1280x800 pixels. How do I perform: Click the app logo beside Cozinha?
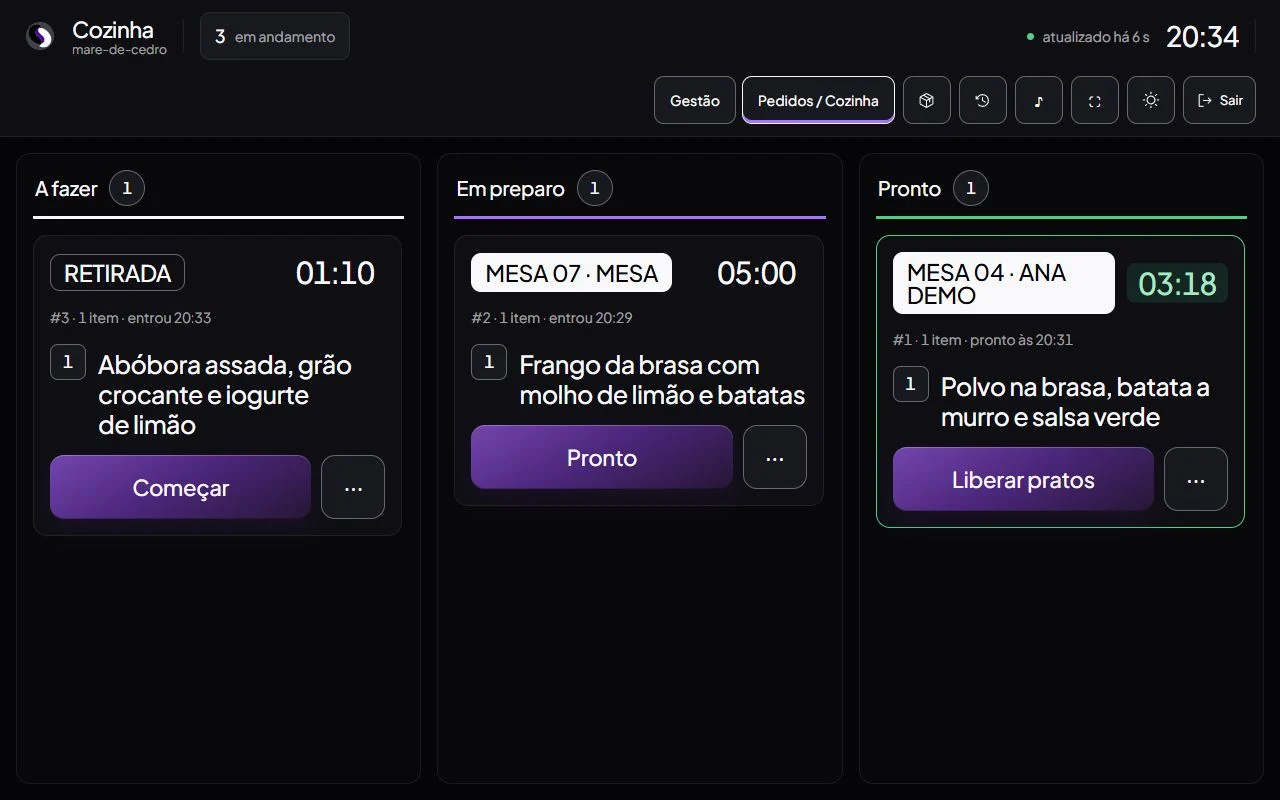click(x=40, y=36)
